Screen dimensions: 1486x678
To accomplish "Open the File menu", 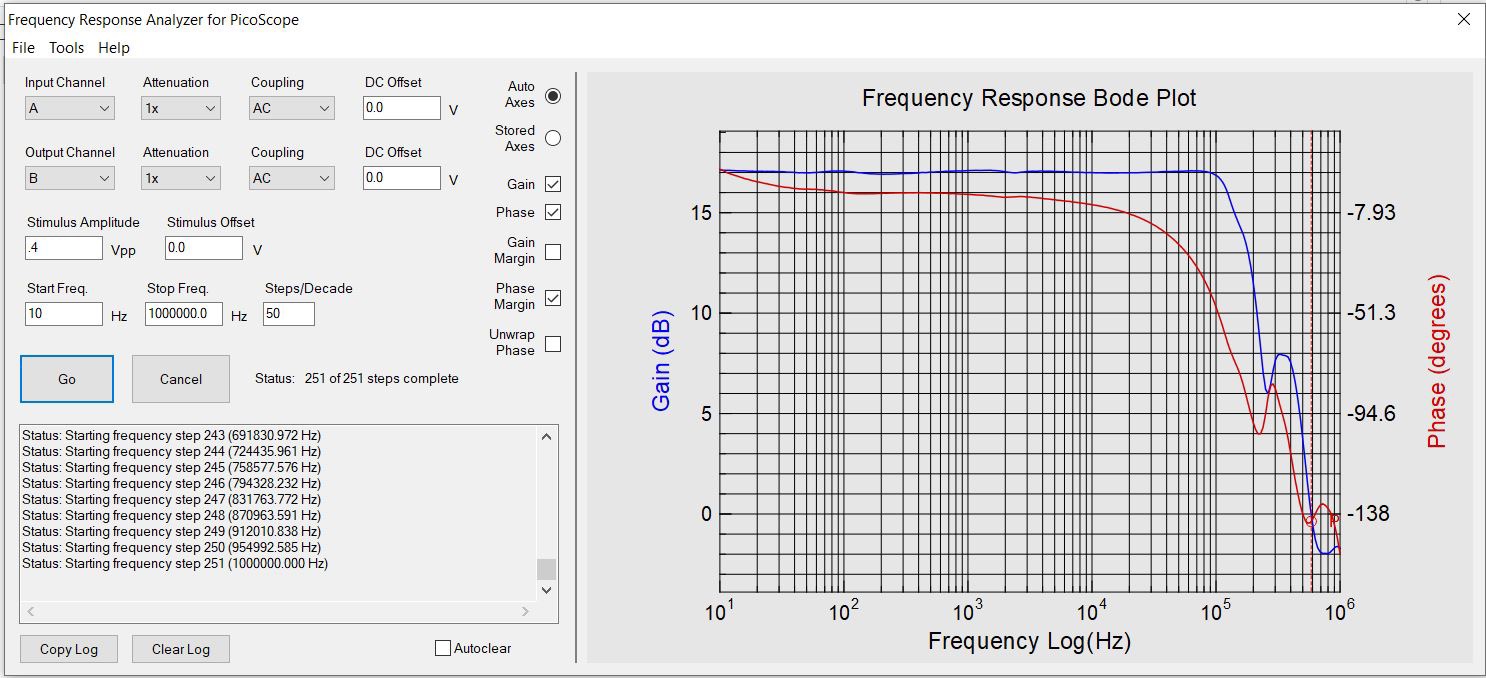I will pyautogui.click(x=23, y=48).
